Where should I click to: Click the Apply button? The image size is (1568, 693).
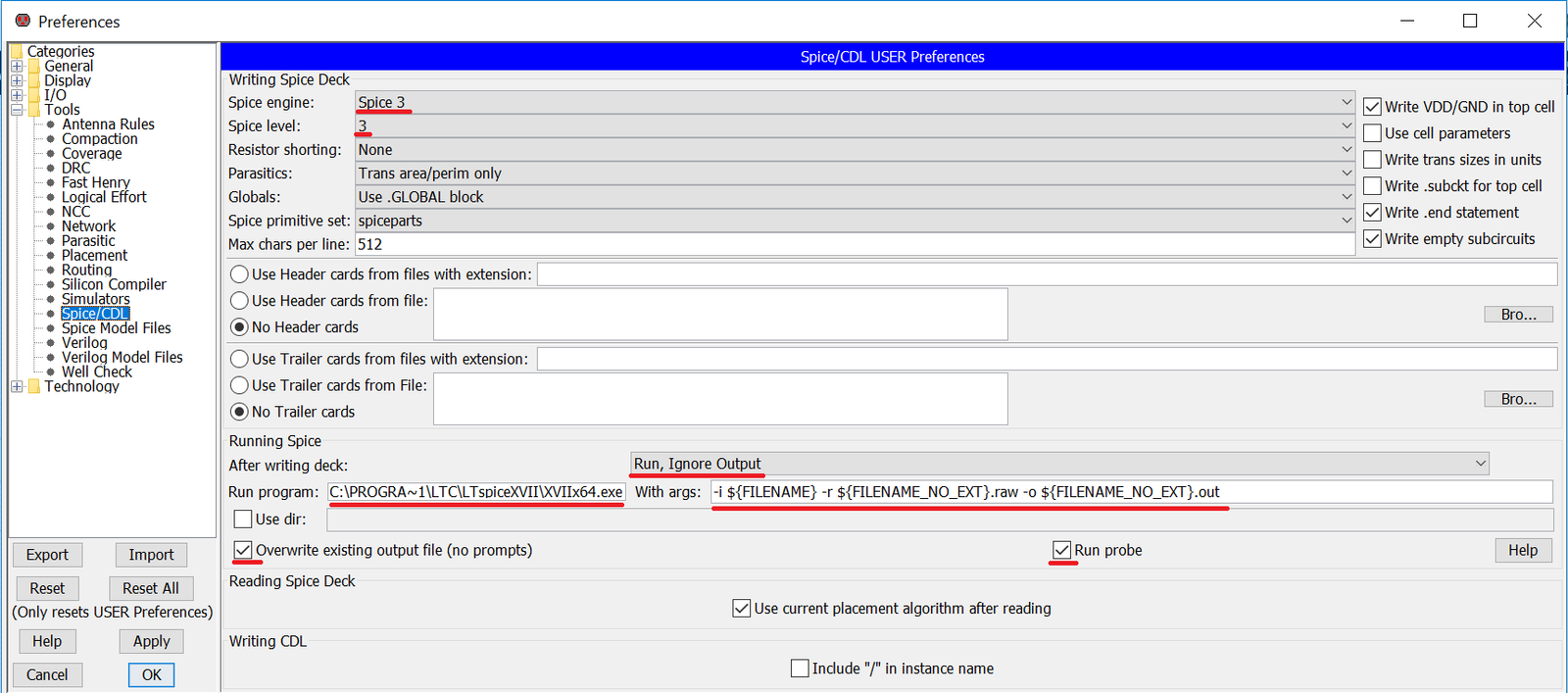(152, 641)
